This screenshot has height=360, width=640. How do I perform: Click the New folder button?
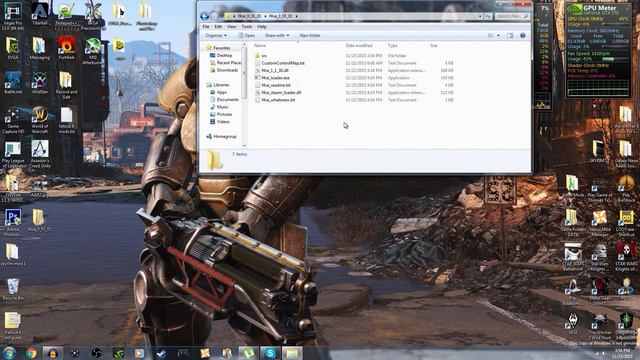pyautogui.click(x=310, y=36)
